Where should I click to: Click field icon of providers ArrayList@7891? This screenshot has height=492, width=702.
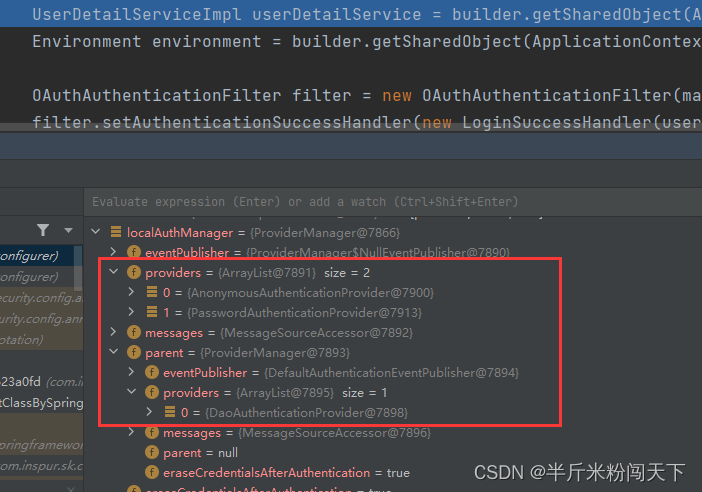point(134,272)
